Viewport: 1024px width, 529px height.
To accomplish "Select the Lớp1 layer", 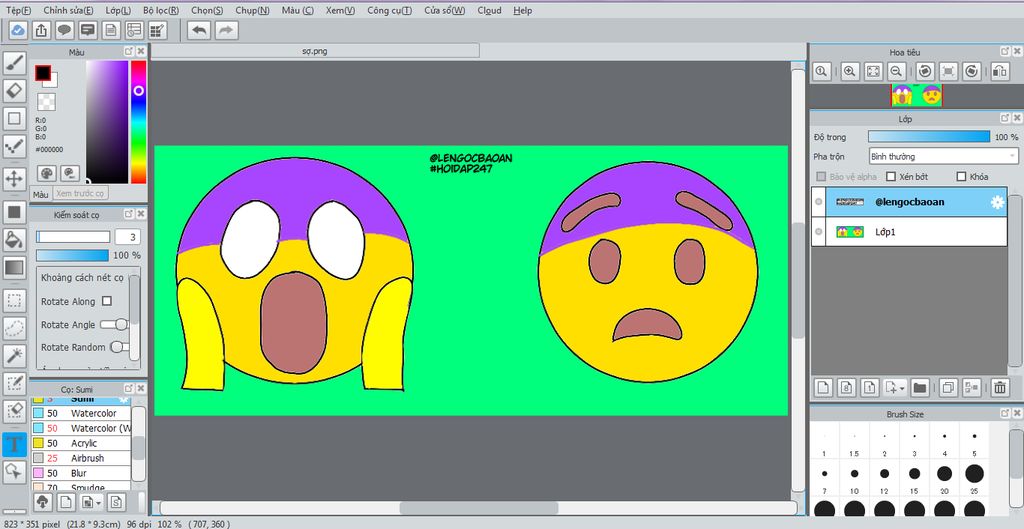I will coord(909,232).
